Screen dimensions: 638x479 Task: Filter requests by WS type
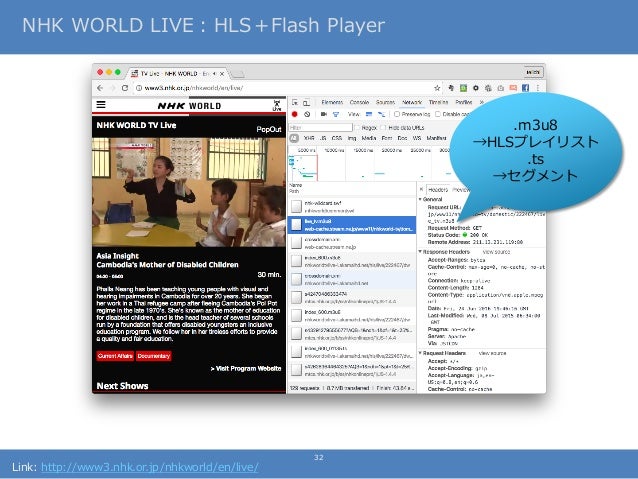(x=417, y=138)
